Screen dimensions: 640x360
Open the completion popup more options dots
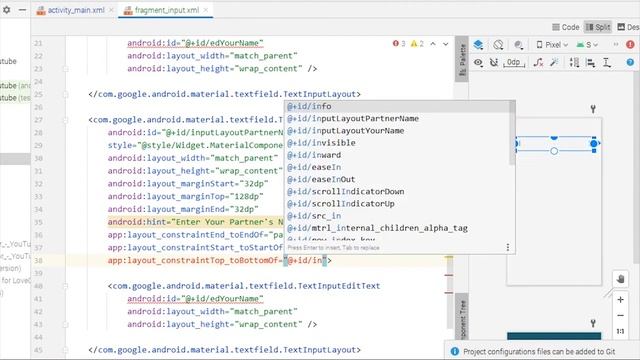pos(508,247)
